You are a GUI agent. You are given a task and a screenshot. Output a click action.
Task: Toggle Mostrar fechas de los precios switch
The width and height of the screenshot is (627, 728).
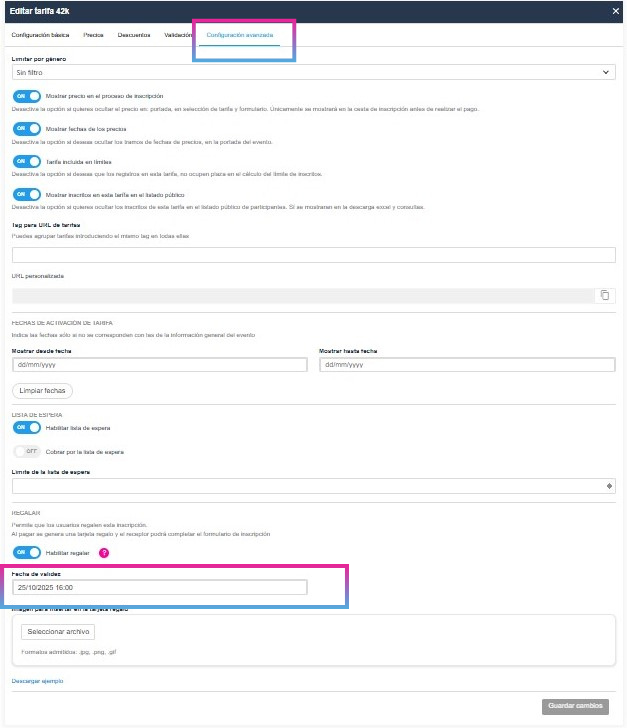[27, 129]
